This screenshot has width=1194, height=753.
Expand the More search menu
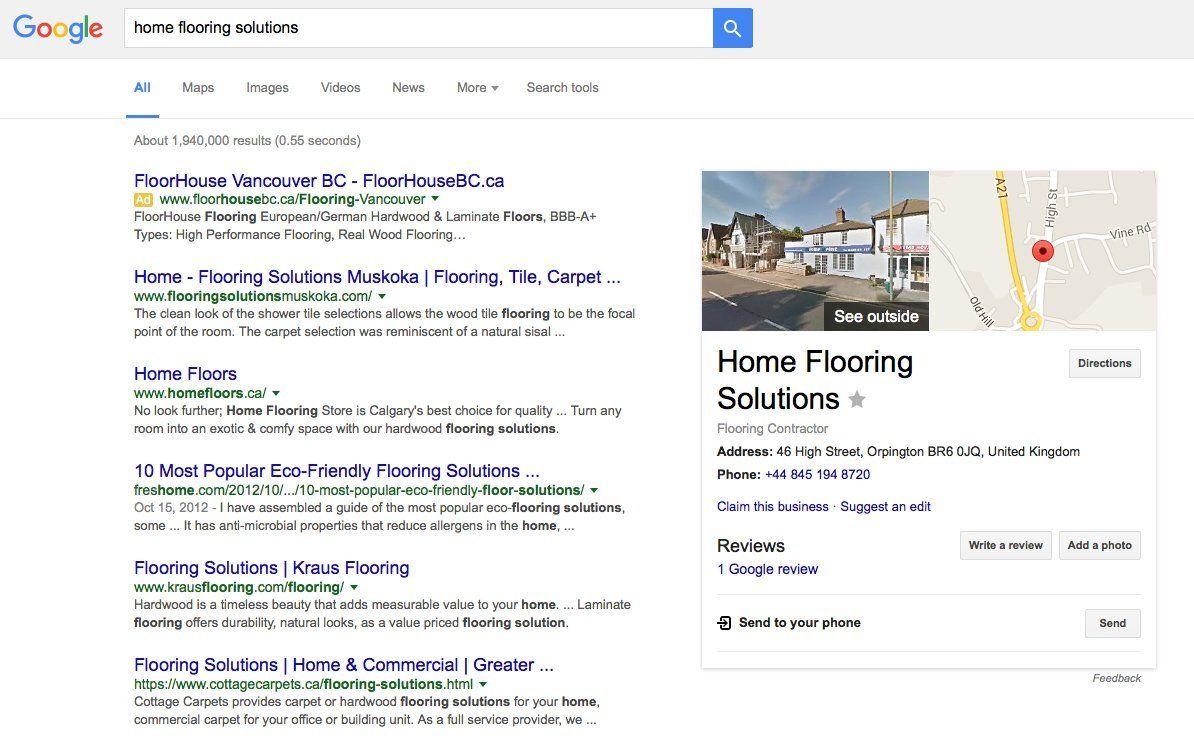(x=477, y=88)
